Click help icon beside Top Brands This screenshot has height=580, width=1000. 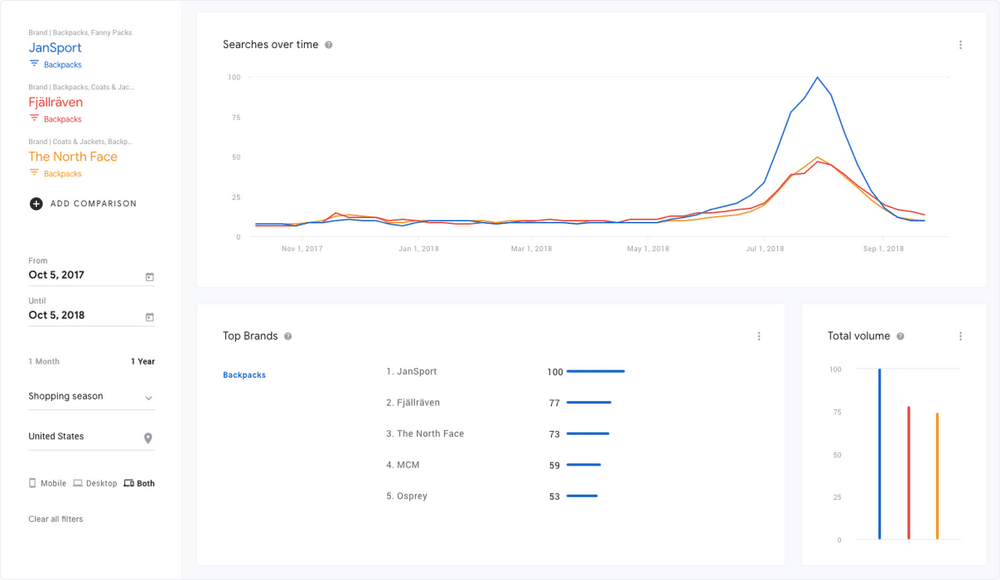point(288,336)
